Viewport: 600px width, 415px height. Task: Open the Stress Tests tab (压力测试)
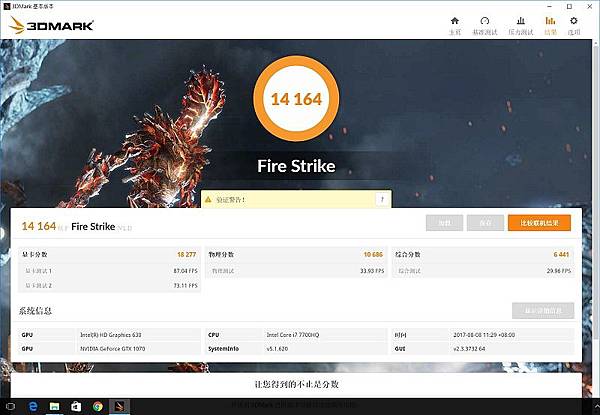[520, 26]
